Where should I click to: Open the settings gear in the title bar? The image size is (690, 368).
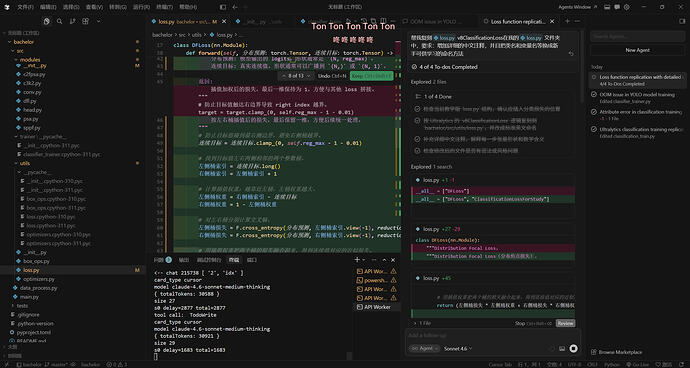(x=627, y=7)
